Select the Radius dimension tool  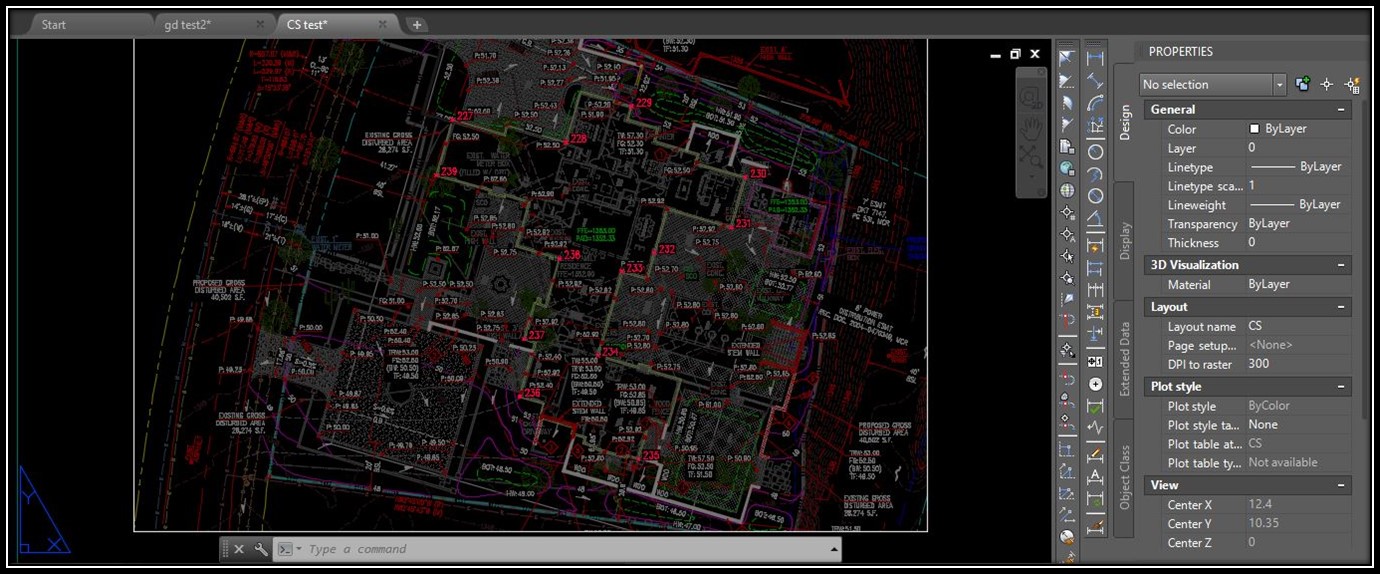coord(1095,152)
